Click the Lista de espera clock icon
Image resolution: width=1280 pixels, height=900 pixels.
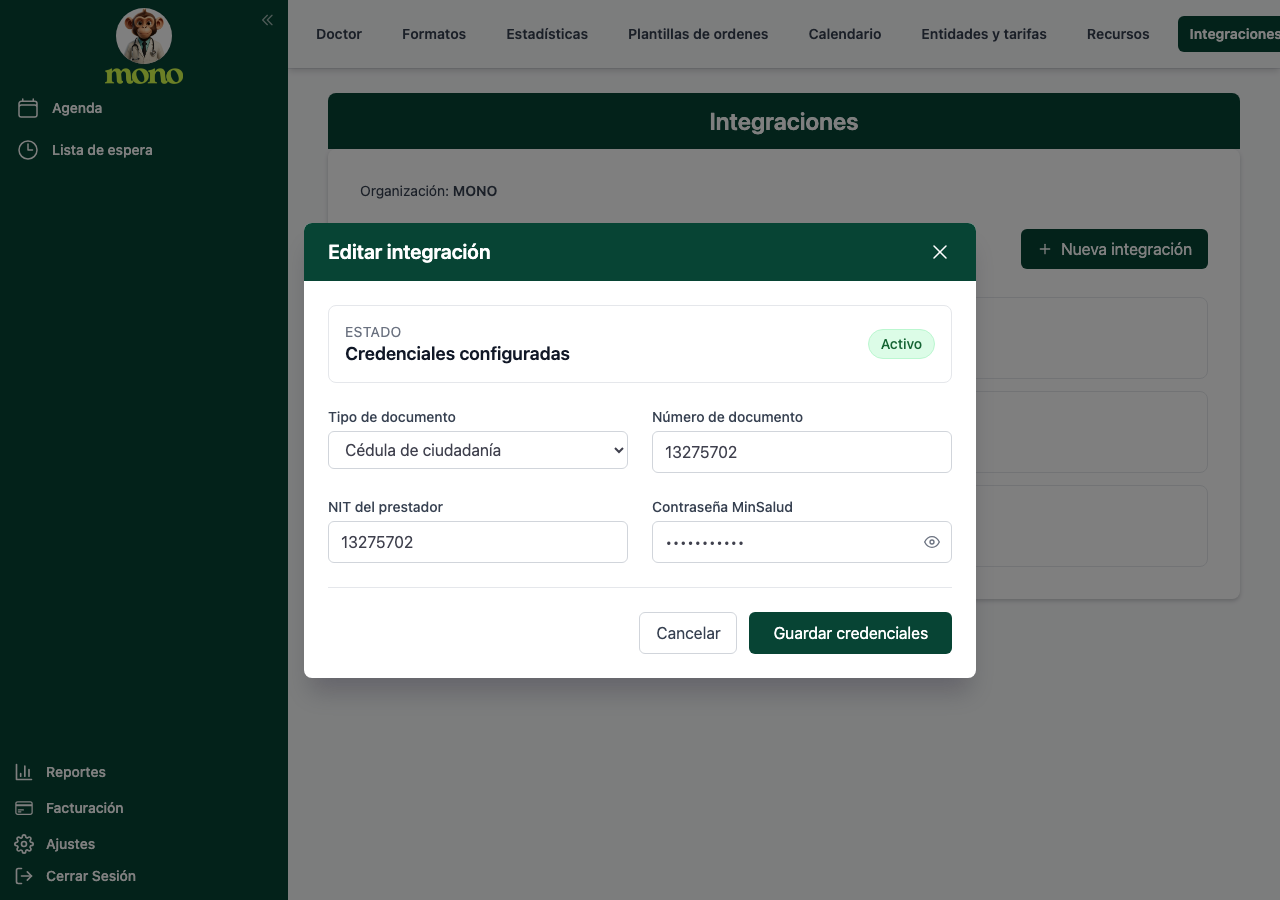coord(28,150)
